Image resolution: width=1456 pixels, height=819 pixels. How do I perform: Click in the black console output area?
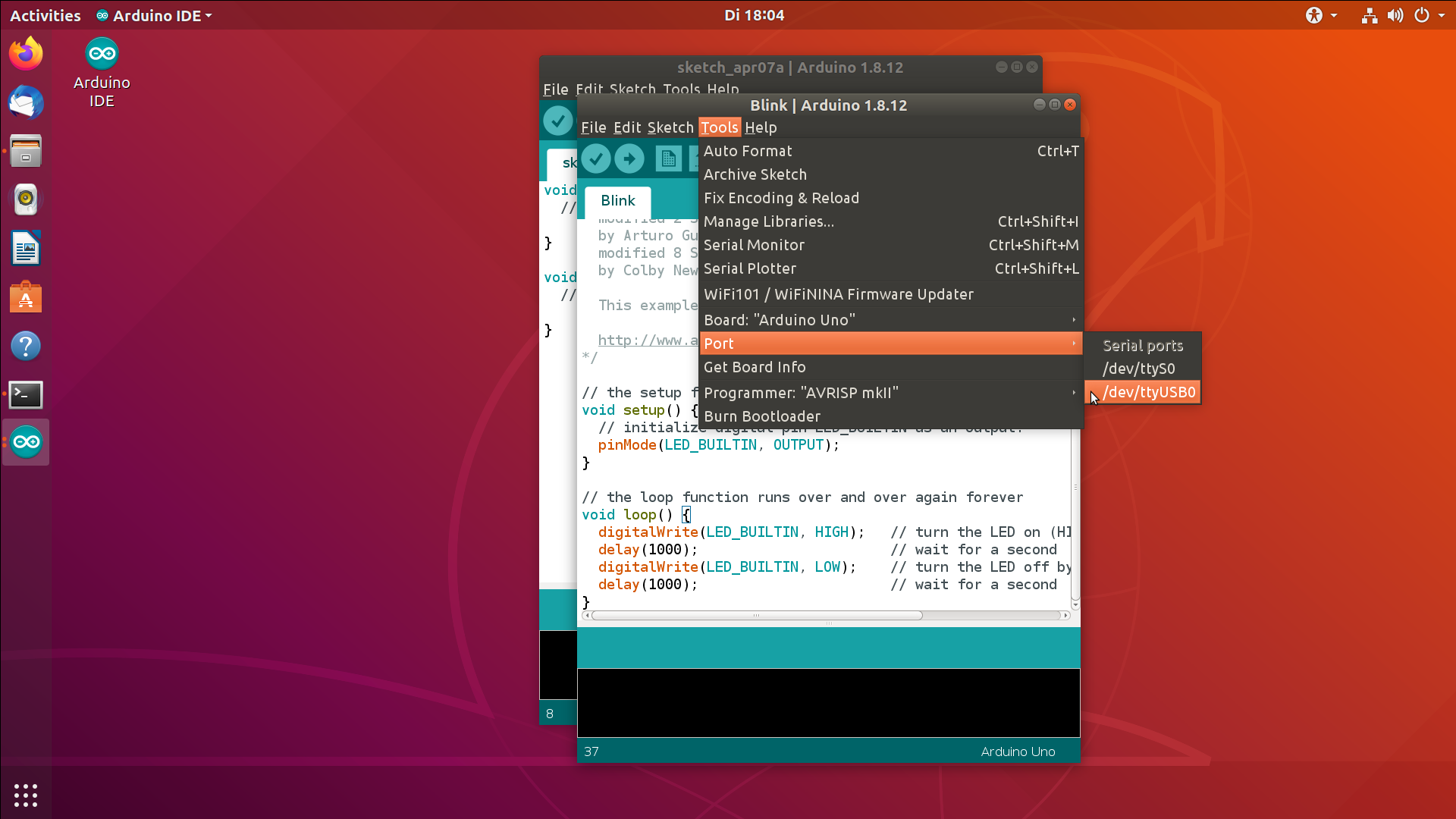pos(828,702)
